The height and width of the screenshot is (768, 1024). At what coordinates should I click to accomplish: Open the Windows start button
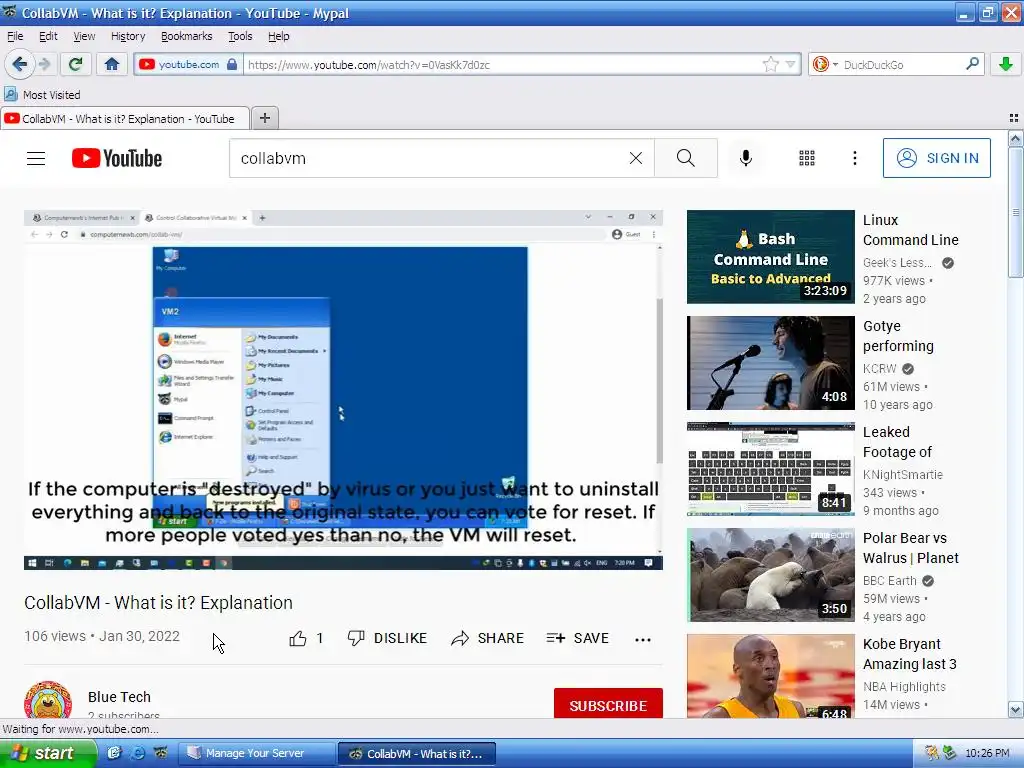[46, 754]
